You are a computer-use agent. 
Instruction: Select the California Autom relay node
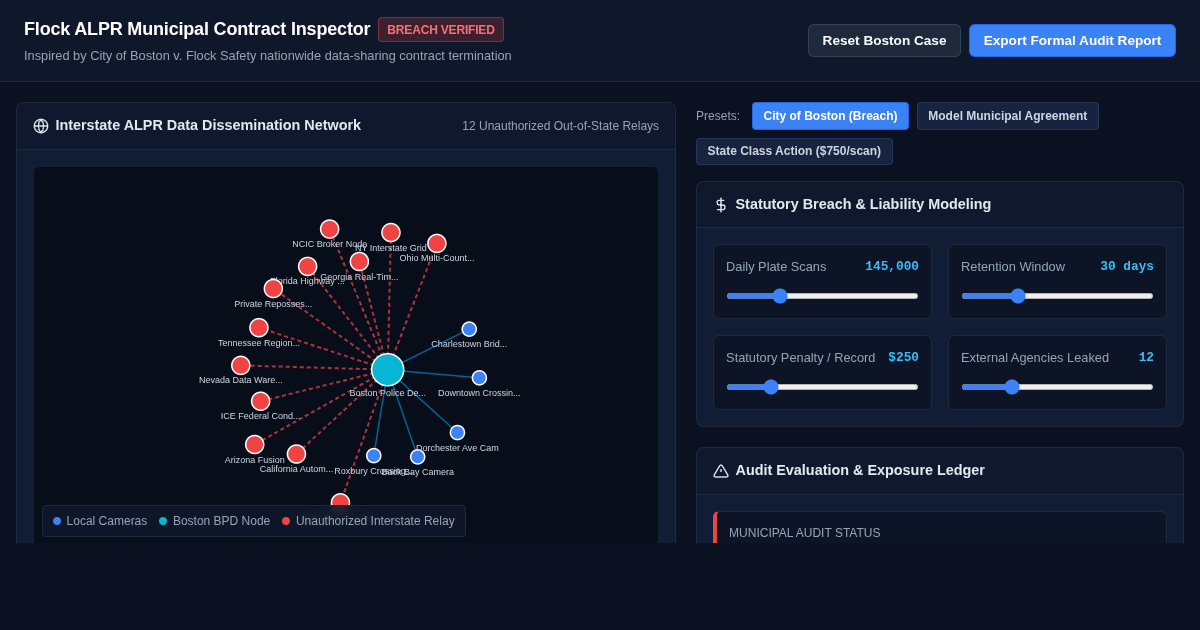click(x=297, y=454)
